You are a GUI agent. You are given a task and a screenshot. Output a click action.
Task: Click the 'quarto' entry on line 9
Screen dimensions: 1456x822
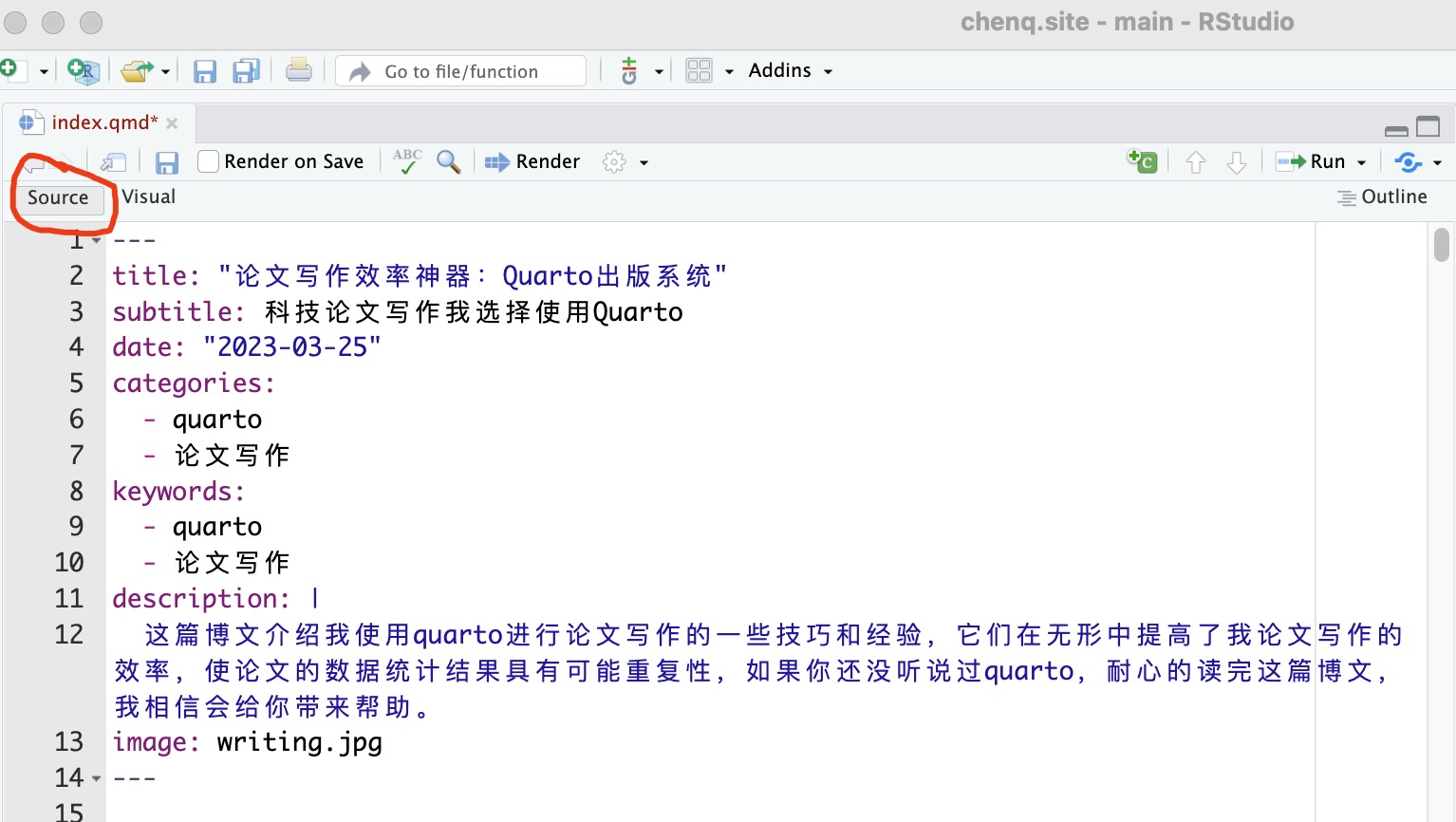[x=217, y=527]
